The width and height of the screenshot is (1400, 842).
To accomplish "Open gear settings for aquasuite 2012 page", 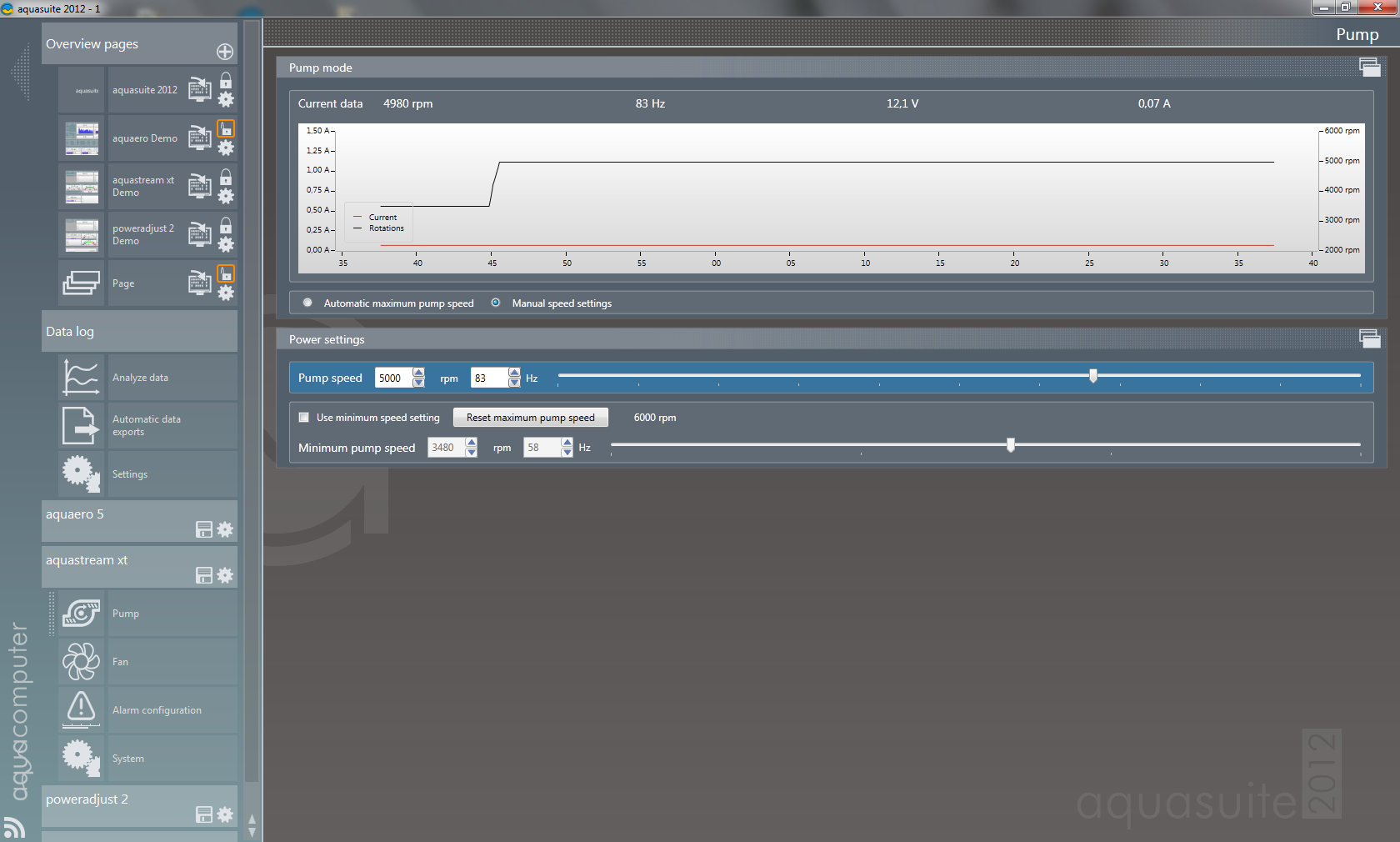I will pyautogui.click(x=226, y=99).
